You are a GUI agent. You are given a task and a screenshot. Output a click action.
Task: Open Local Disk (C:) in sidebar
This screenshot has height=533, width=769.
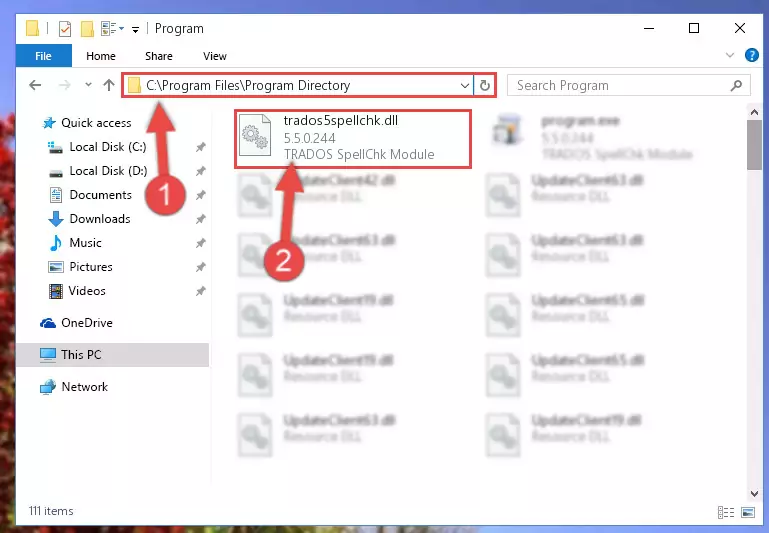[x=97, y=147]
